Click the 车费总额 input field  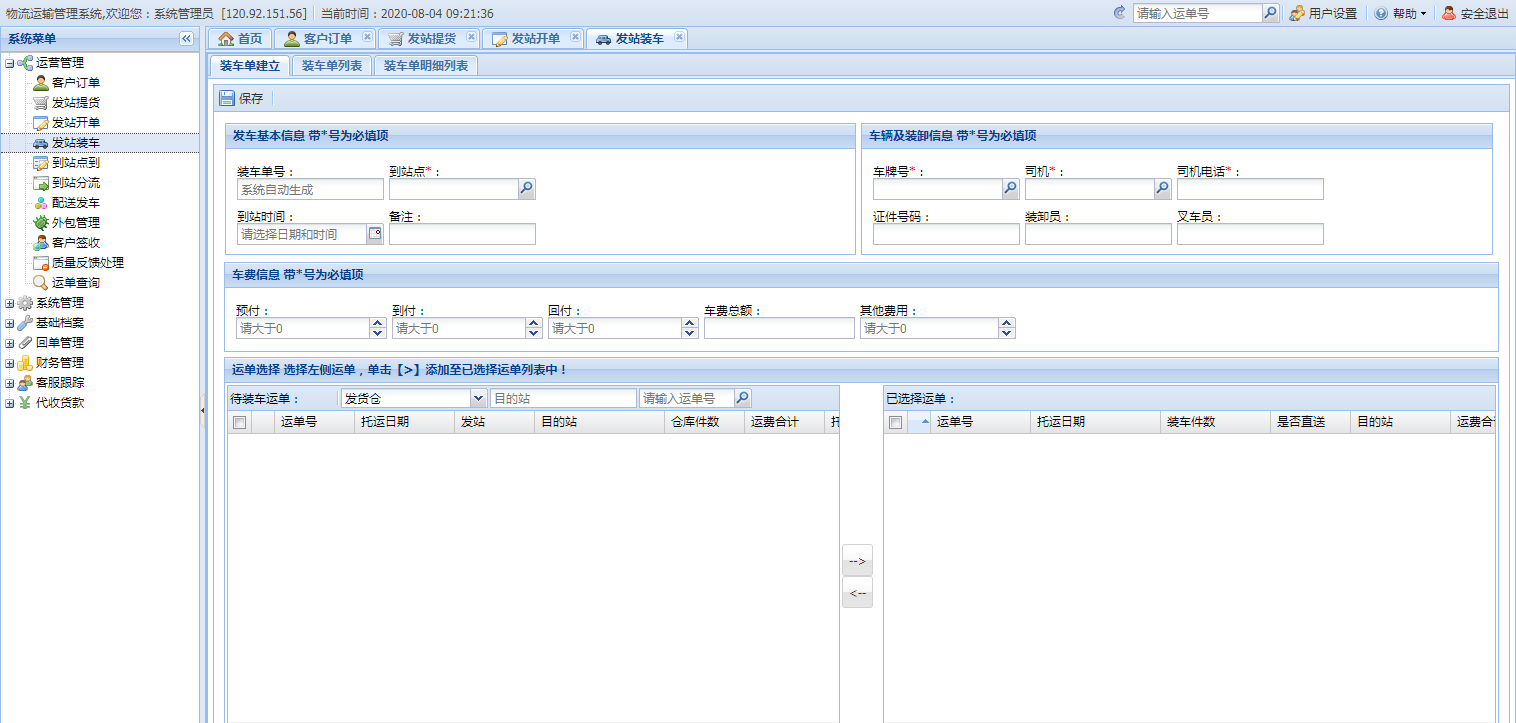pos(779,328)
